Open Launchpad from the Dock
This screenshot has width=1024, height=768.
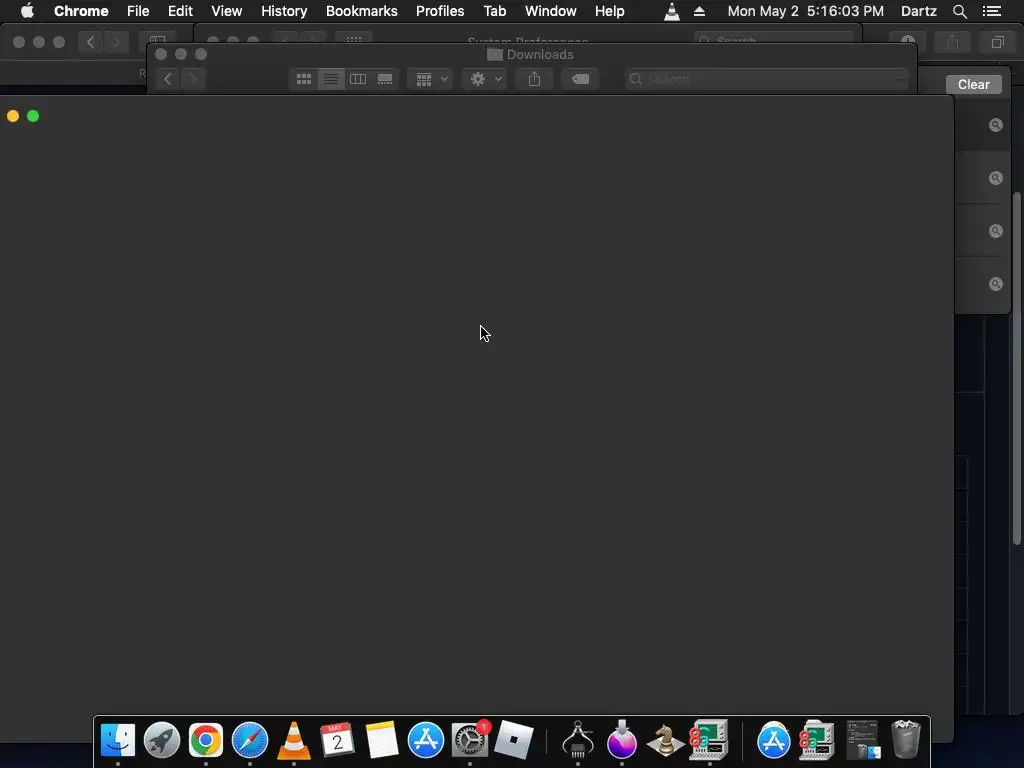[x=162, y=740]
